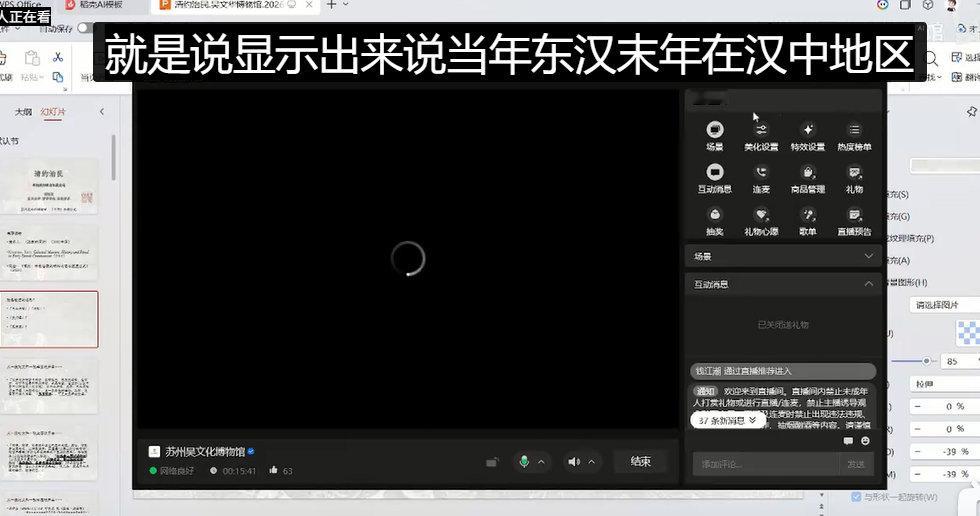Click the screen share icon near microphone
The image size is (980, 516).
pos(492,462)
